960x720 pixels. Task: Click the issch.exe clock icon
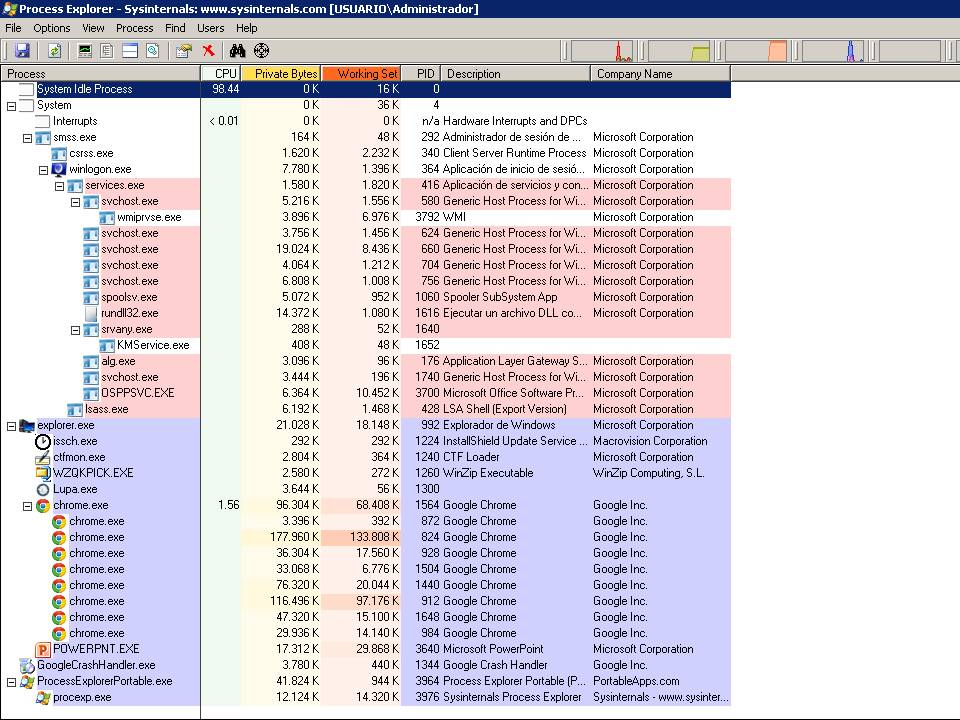point(43,441)
